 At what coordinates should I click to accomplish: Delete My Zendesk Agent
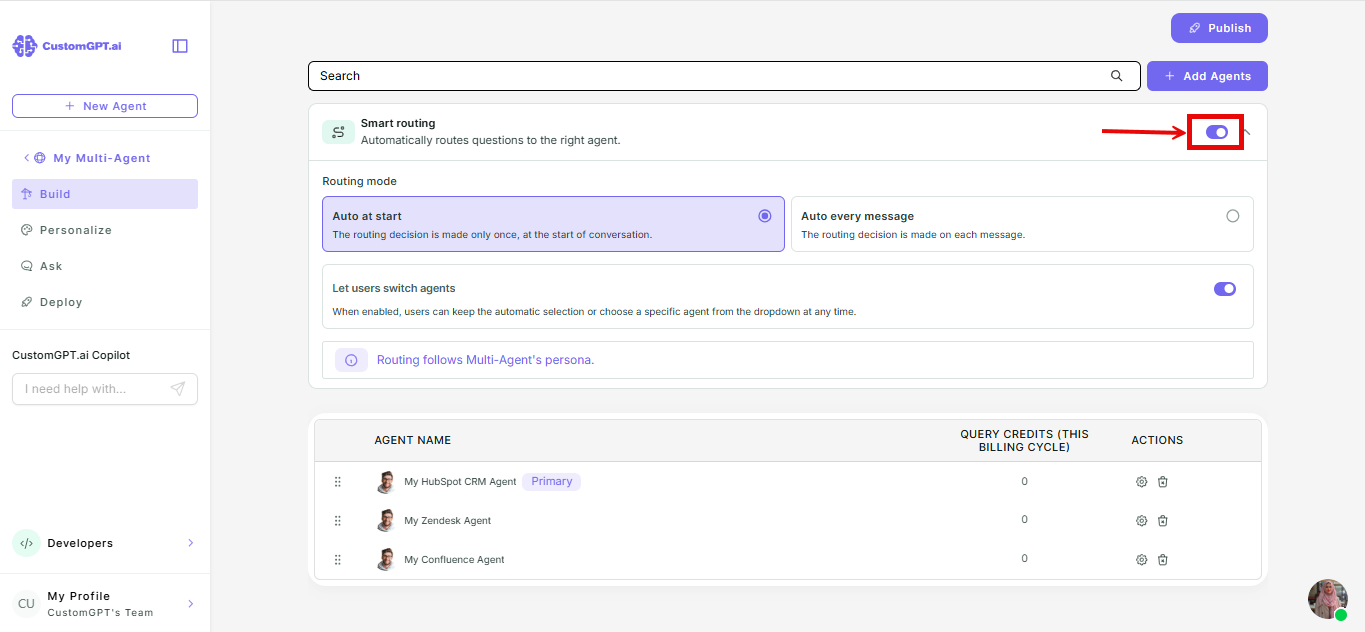tap(1163, 521)
